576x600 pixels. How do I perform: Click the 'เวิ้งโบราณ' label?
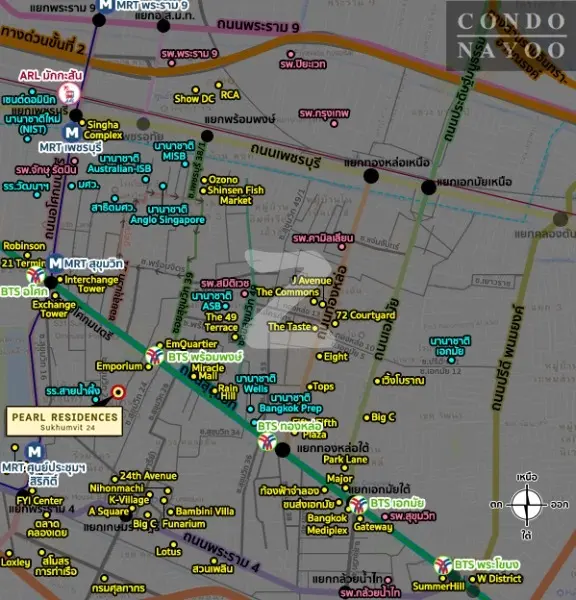click(403, 381)
